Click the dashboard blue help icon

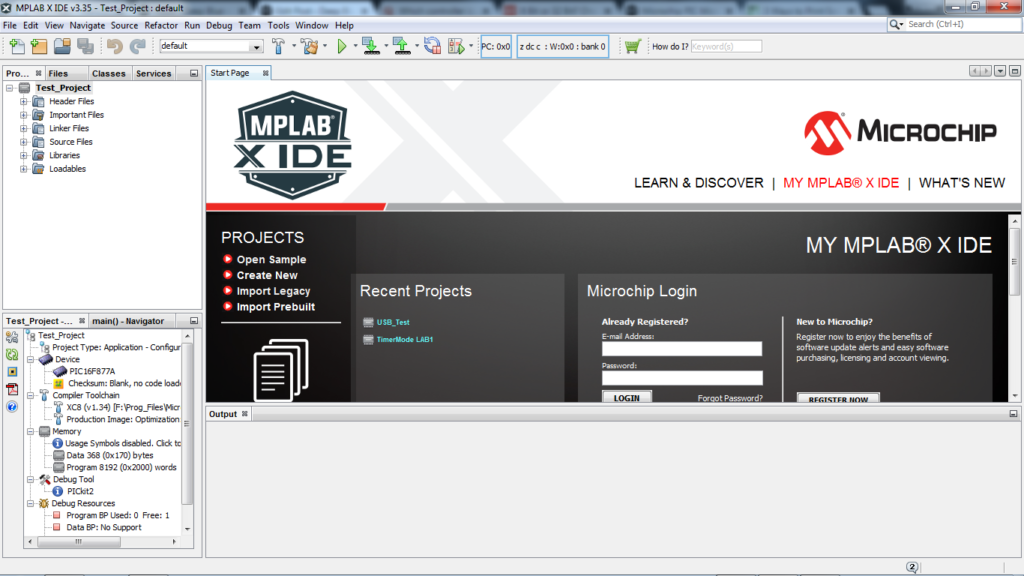pos(12,407)
